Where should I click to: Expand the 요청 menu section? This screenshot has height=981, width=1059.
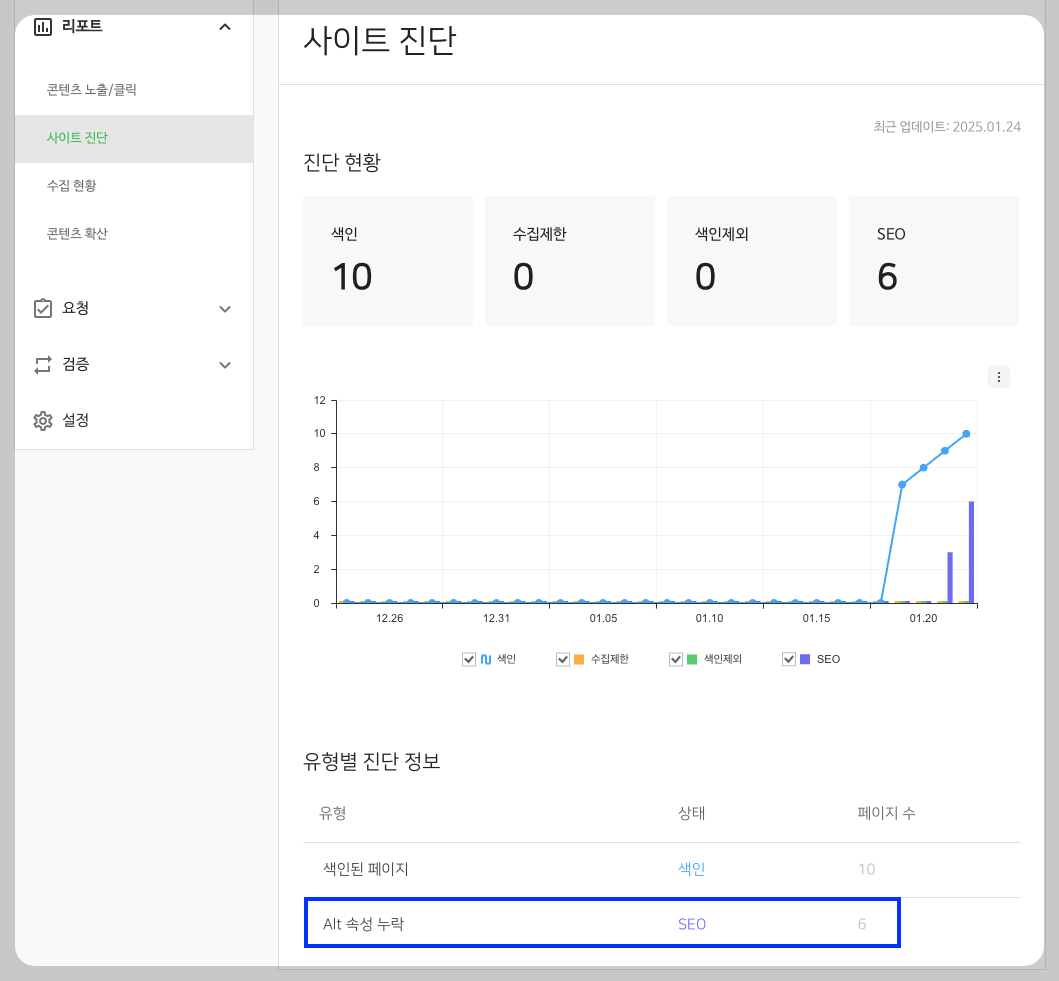[x=227, y=308]
